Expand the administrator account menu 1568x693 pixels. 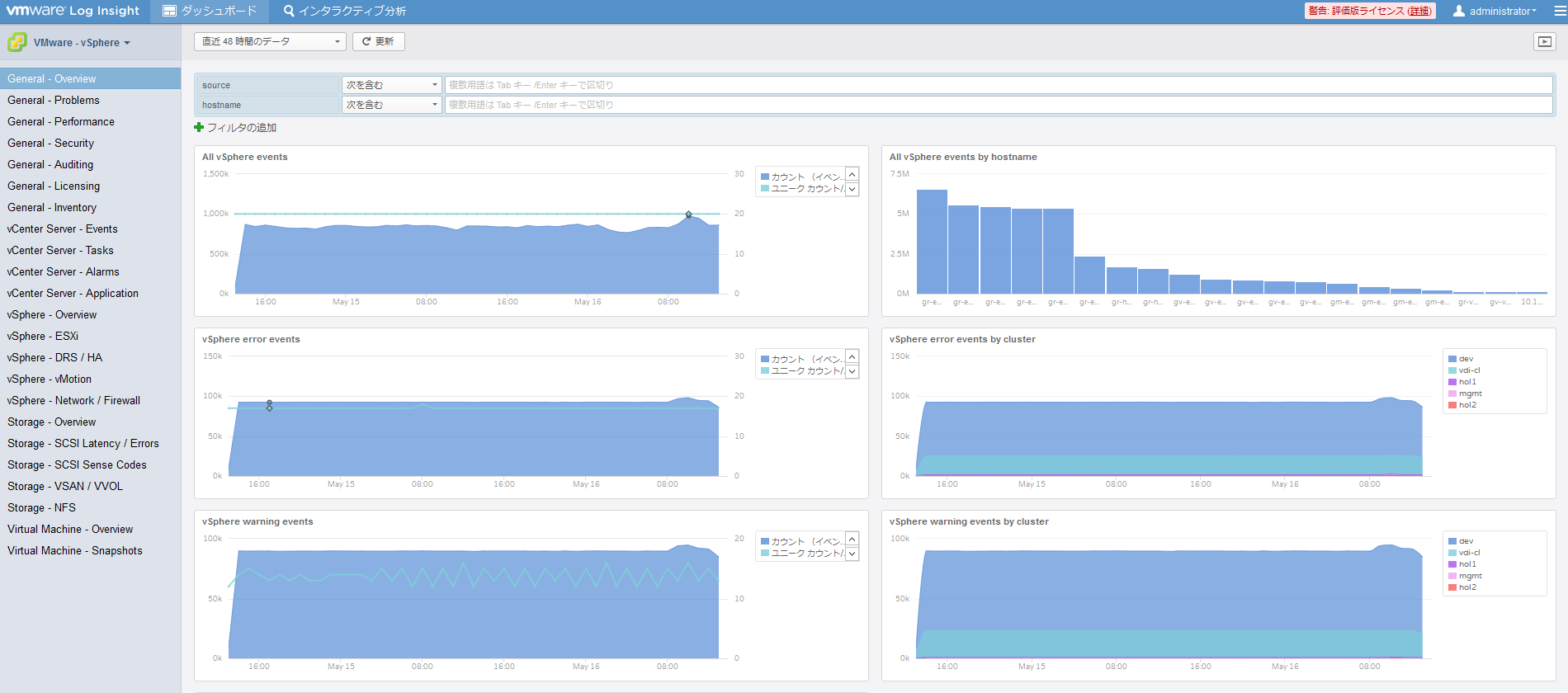pyautogui.click(x=1503, y=12)
